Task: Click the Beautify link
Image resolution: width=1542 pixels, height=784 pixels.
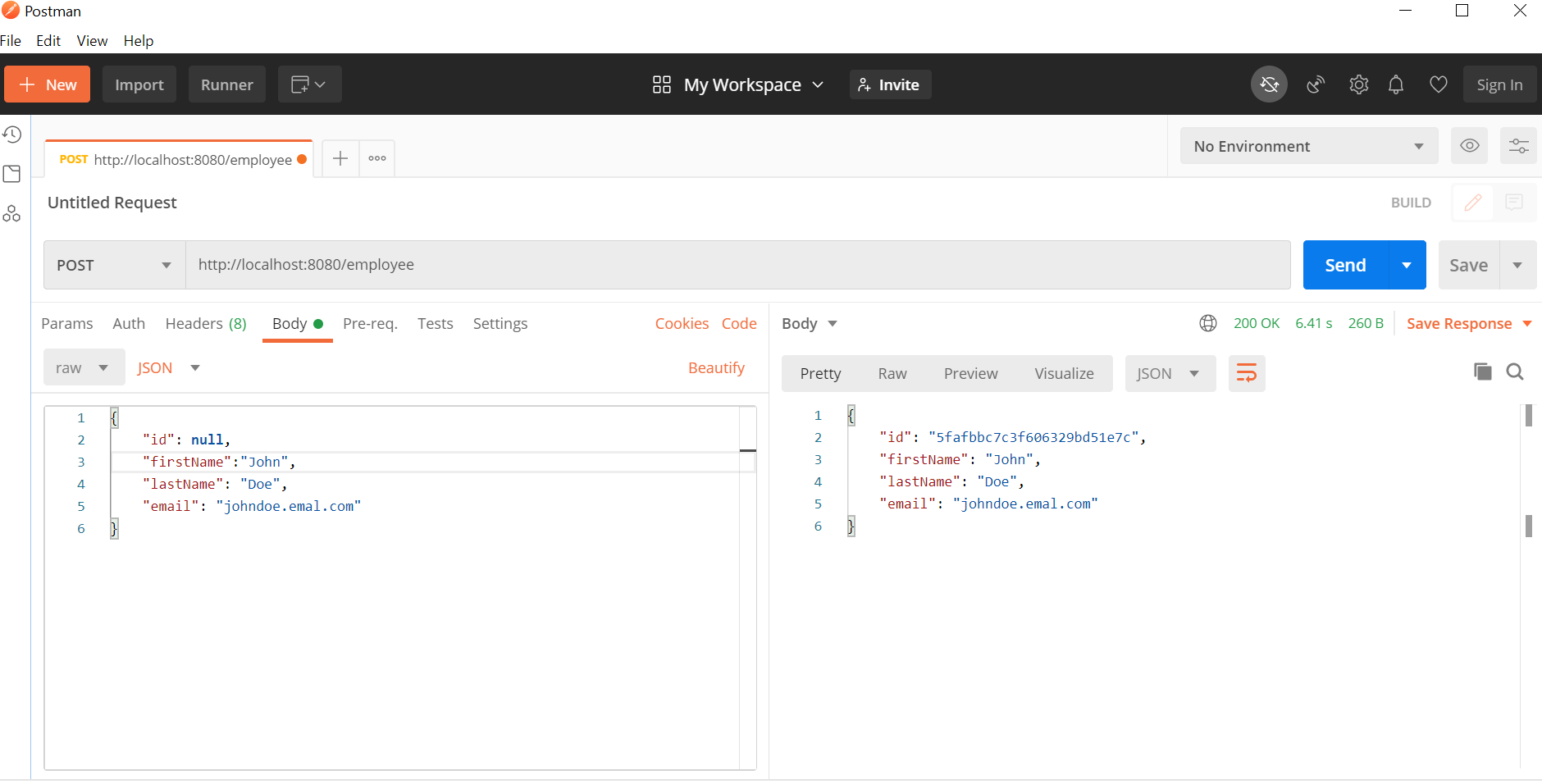Action: [715, 368]
